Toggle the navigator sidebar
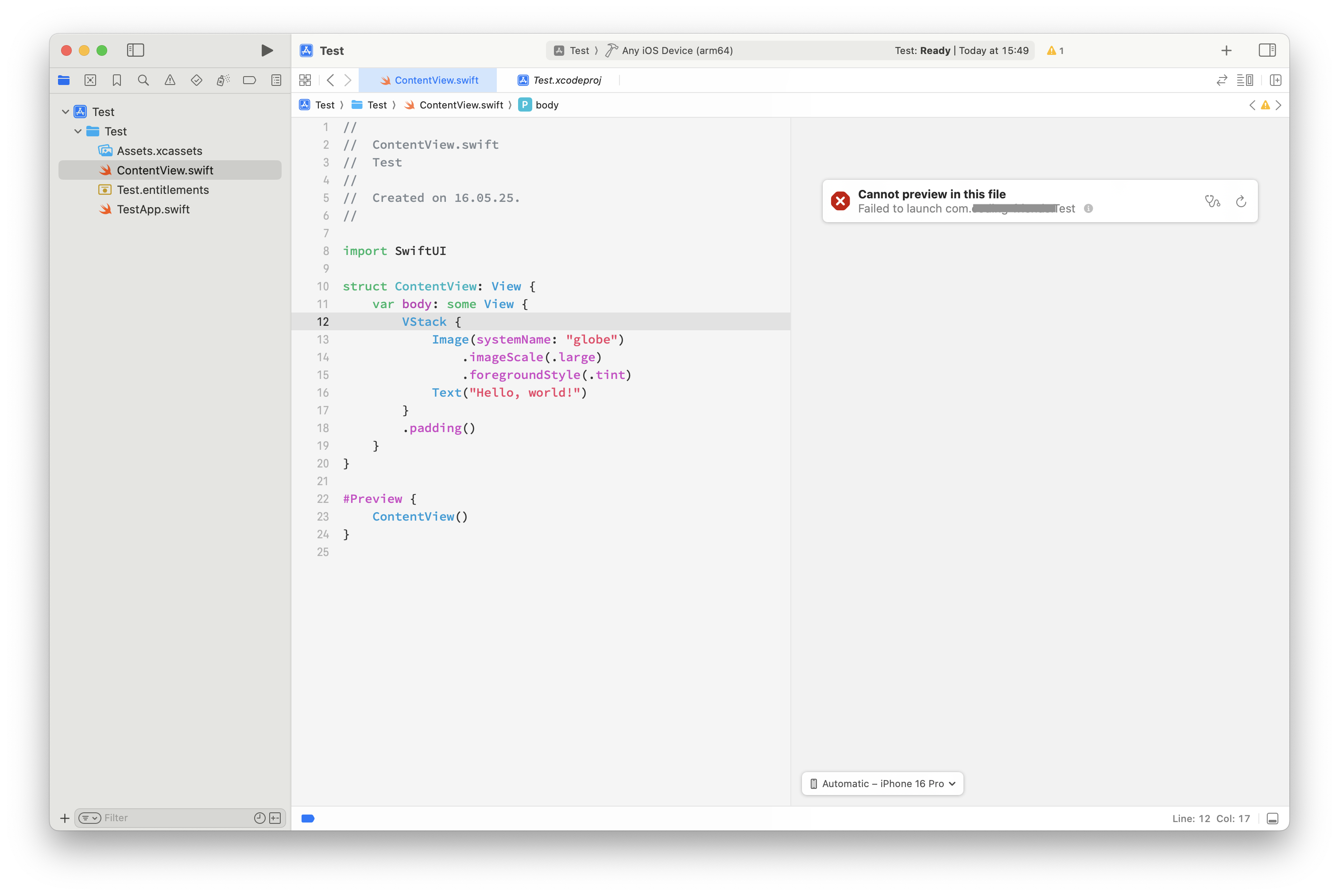This screenshot has height=896, width=1339. point(135,50)
